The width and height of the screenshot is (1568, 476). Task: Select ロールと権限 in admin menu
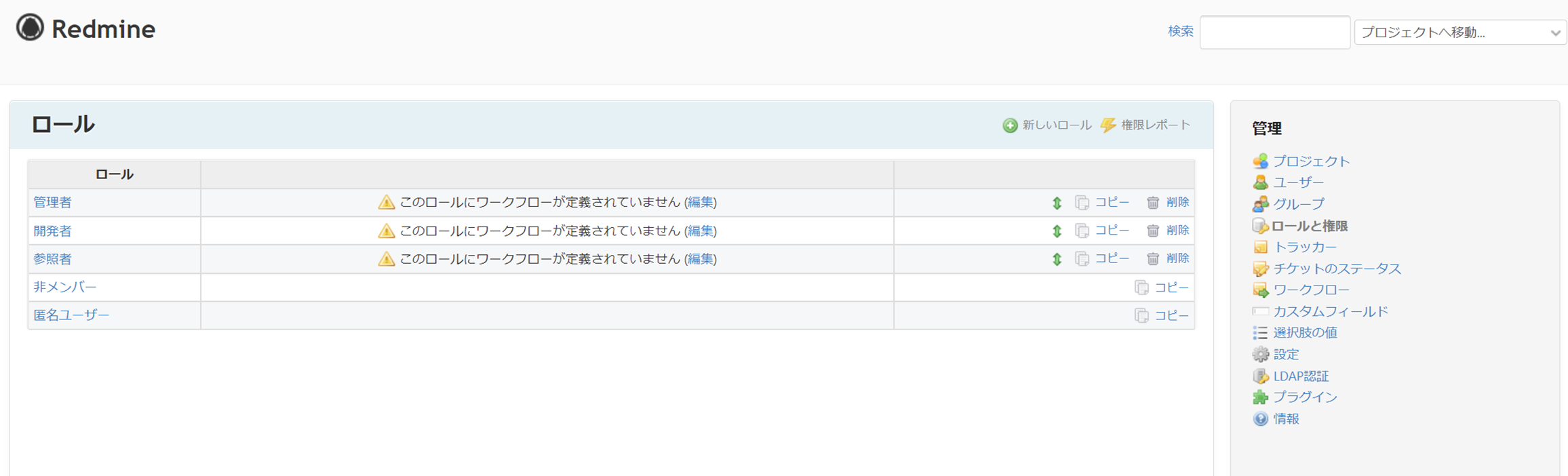(x=1310, y=226)
